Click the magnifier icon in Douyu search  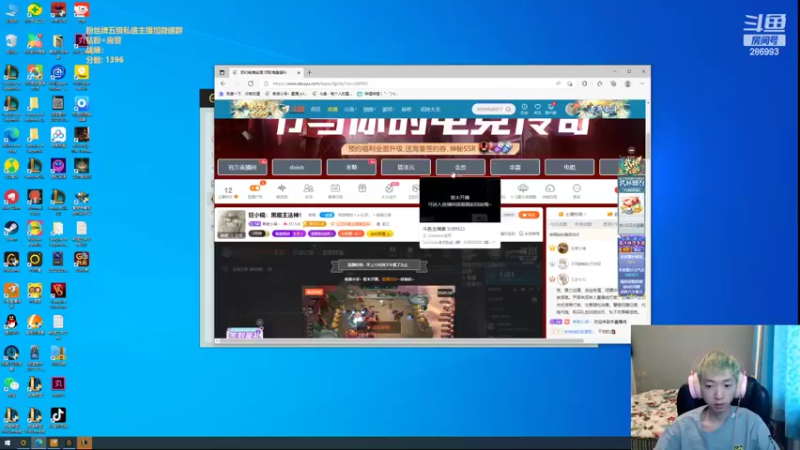pos(508,109)
